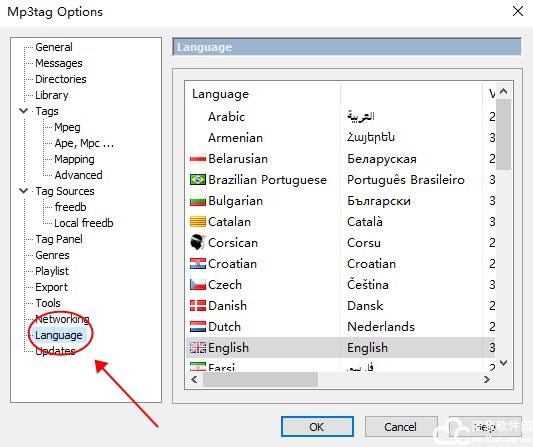Click the Dutch flag icon
Viewport: 533px width, 447px height.
[x=197, y=327]
